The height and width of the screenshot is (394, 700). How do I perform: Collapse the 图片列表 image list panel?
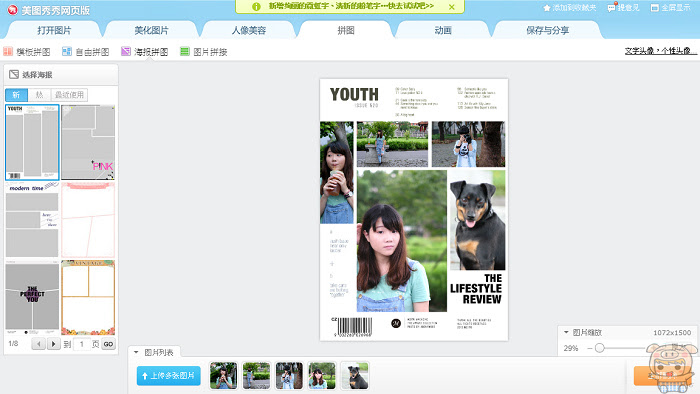(136, 352)
